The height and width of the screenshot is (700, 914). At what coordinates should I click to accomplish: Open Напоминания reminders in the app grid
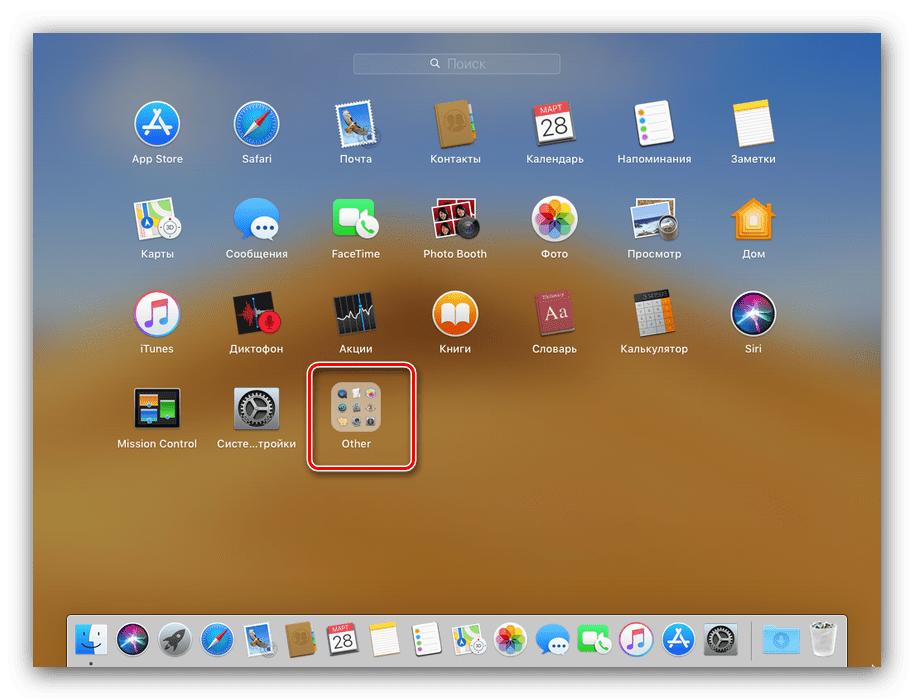click(x=654, y=124)
